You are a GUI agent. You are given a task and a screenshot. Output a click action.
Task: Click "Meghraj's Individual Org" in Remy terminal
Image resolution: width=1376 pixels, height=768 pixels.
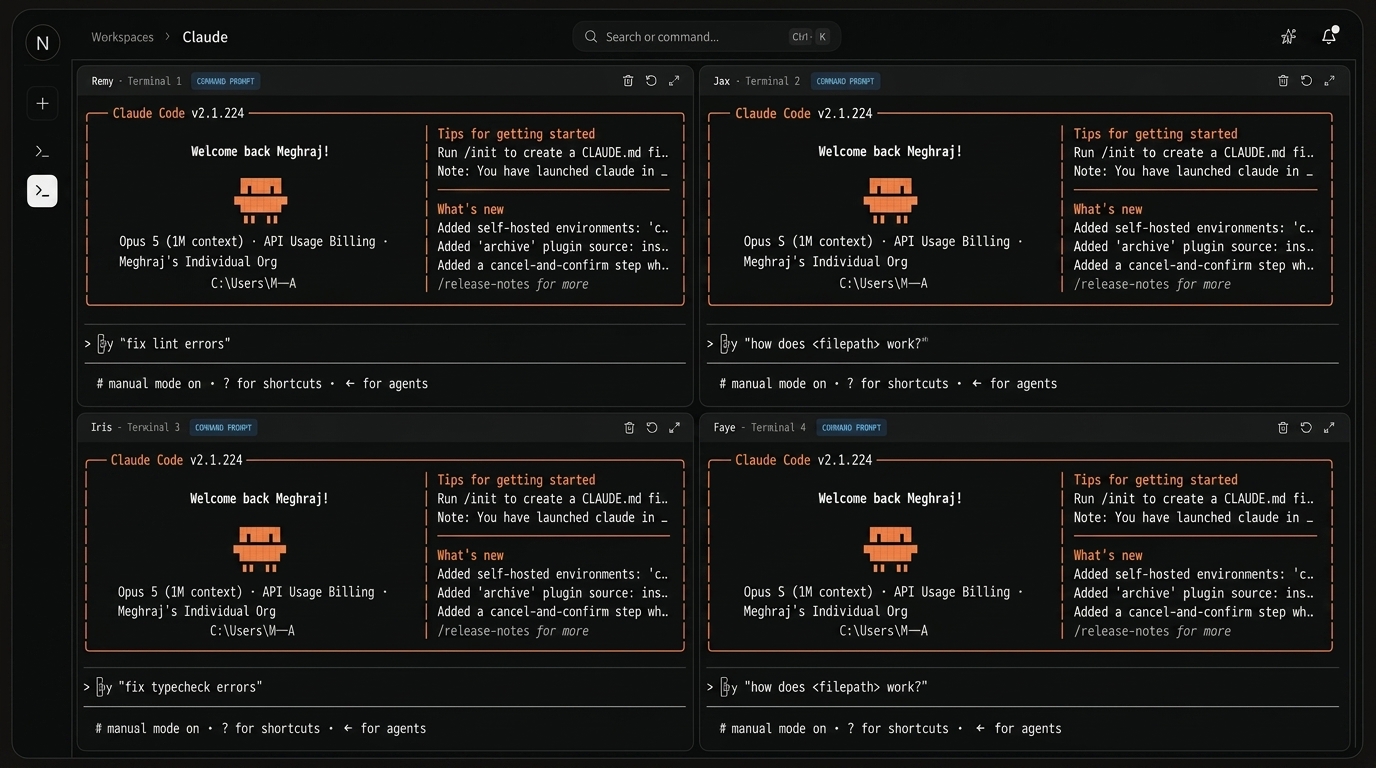pyautogui.click(x=198, y=262)
